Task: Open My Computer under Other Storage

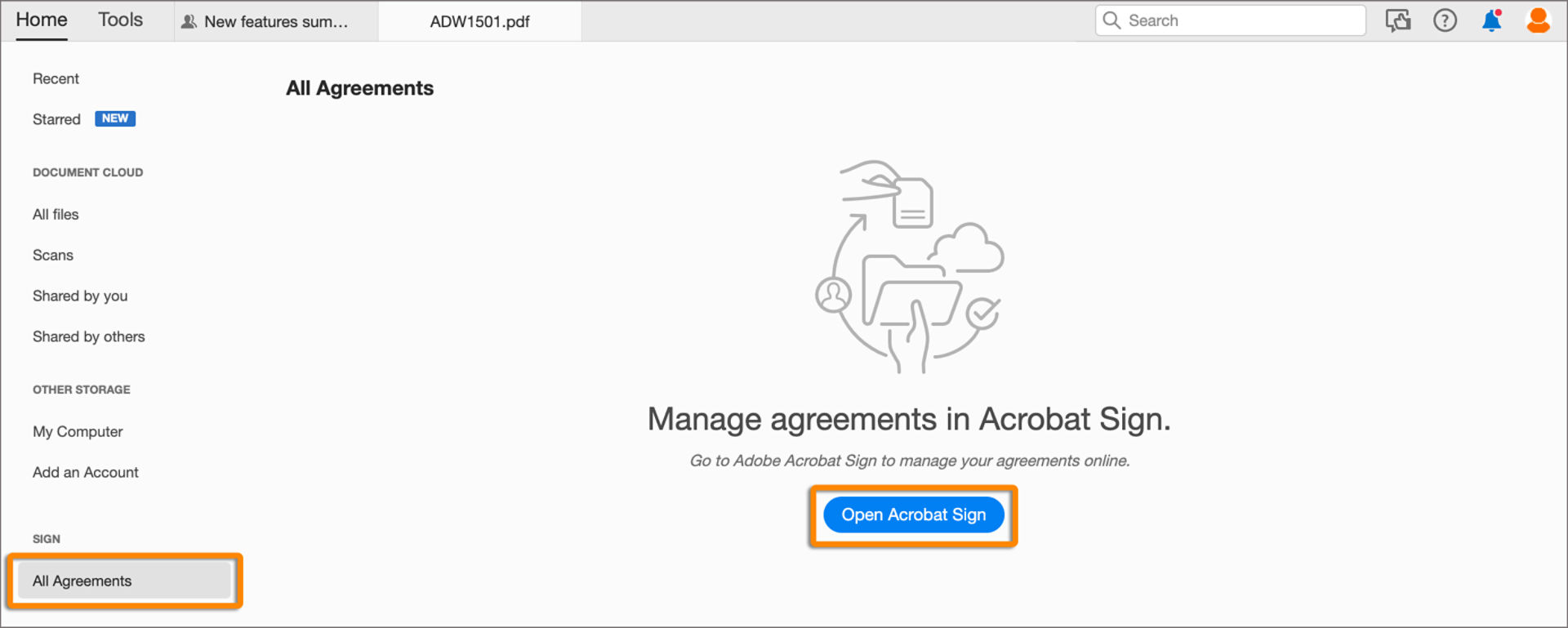Action: click(78, 431)
